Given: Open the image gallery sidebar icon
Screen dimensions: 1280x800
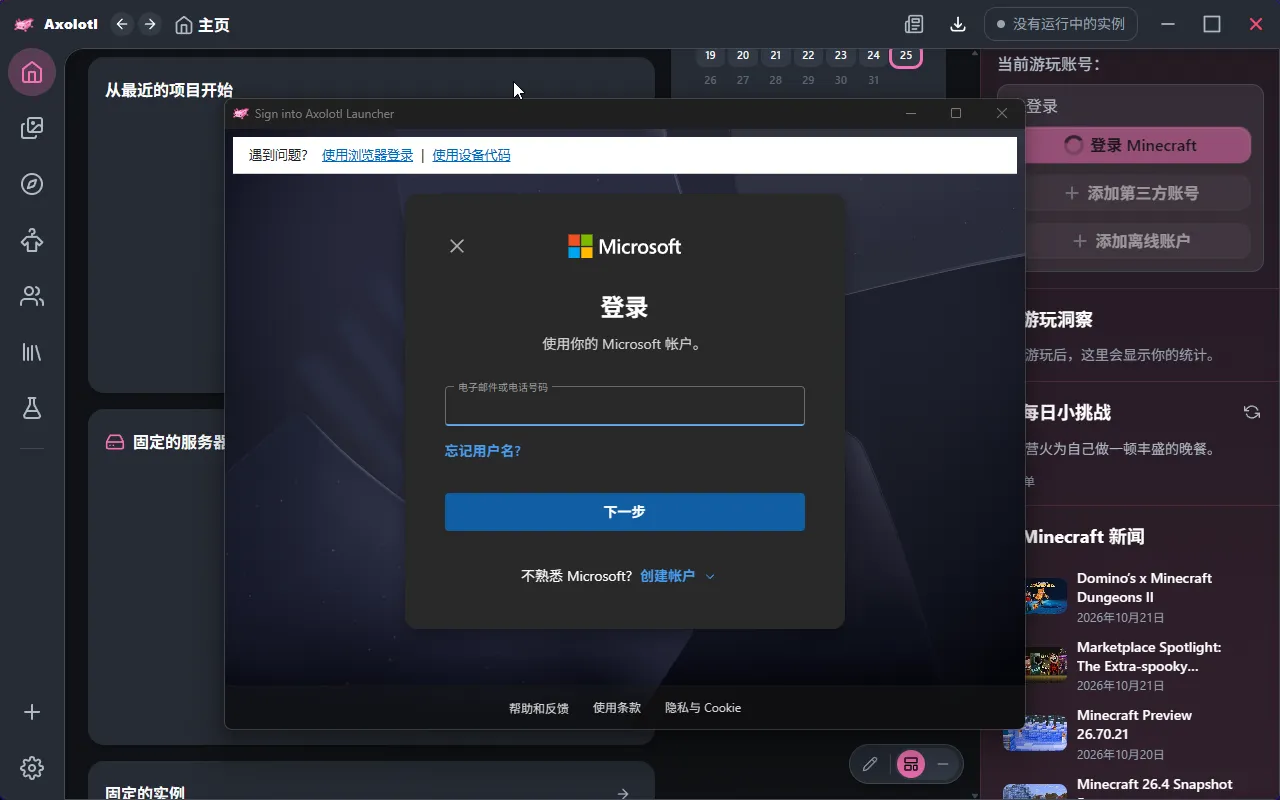Looking at the screenshot, I should click(32, 128).
